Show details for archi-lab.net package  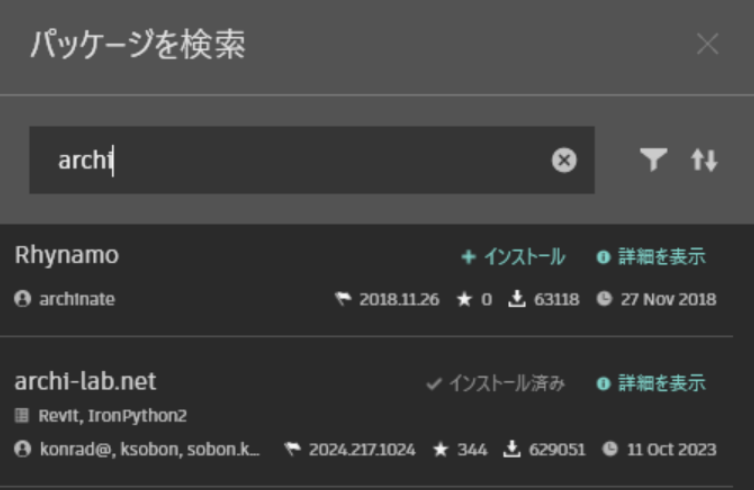pyautogui.click(x=651, y=383)
